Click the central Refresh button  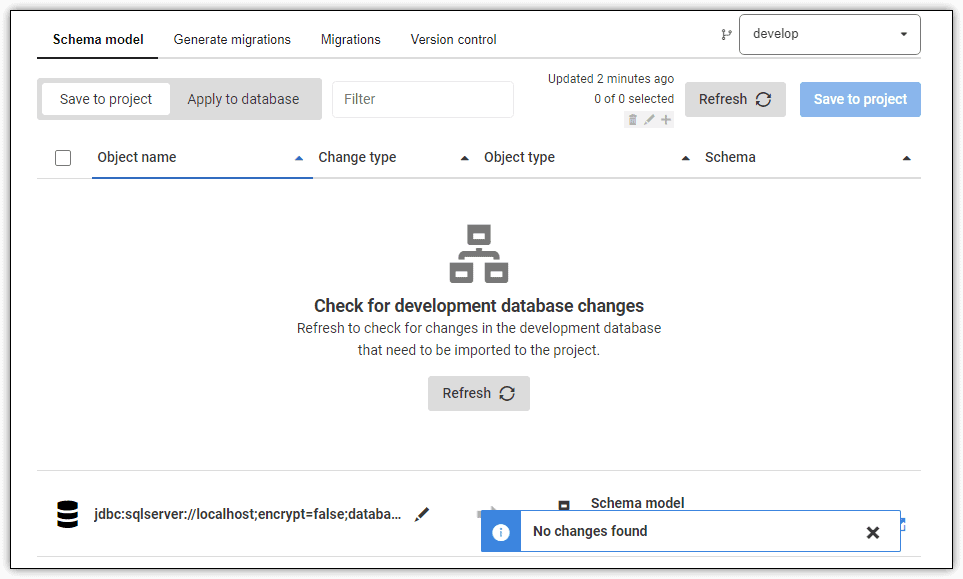click(x=478, y=393)
